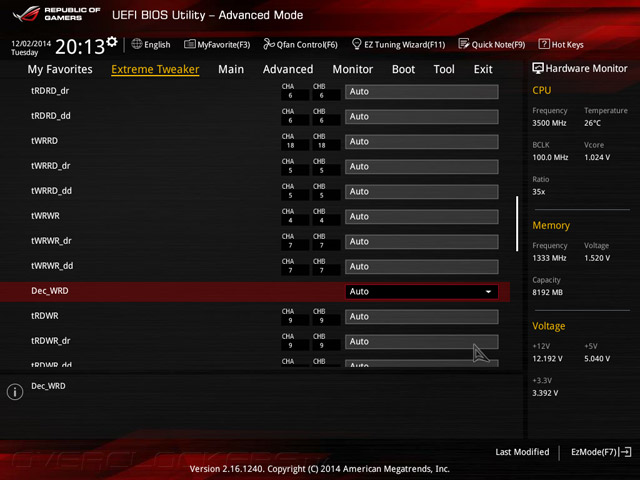
Task: Open the Tool tab
Action: [444, 69]
